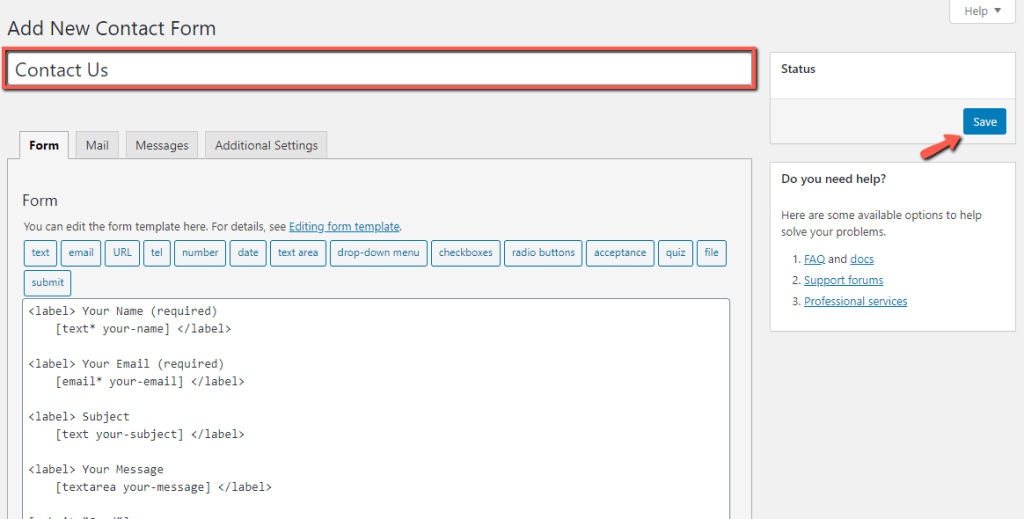Image resolution: width=1024 pixels, height=519 pixels.
Task: Insert a tel tag
Action: pyautogui.click(x=157, y=253)
